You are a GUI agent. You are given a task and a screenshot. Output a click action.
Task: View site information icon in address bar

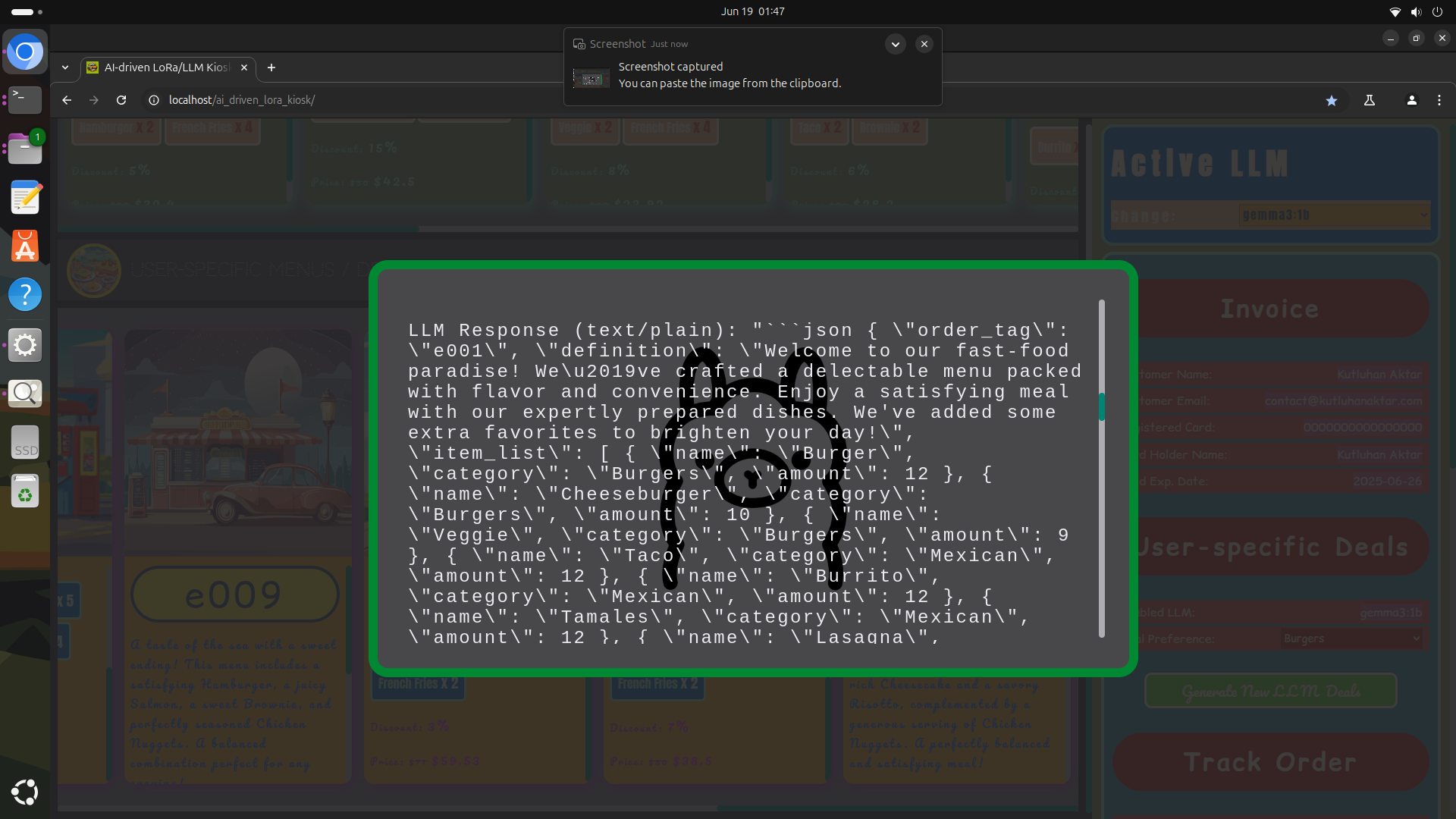154,100
